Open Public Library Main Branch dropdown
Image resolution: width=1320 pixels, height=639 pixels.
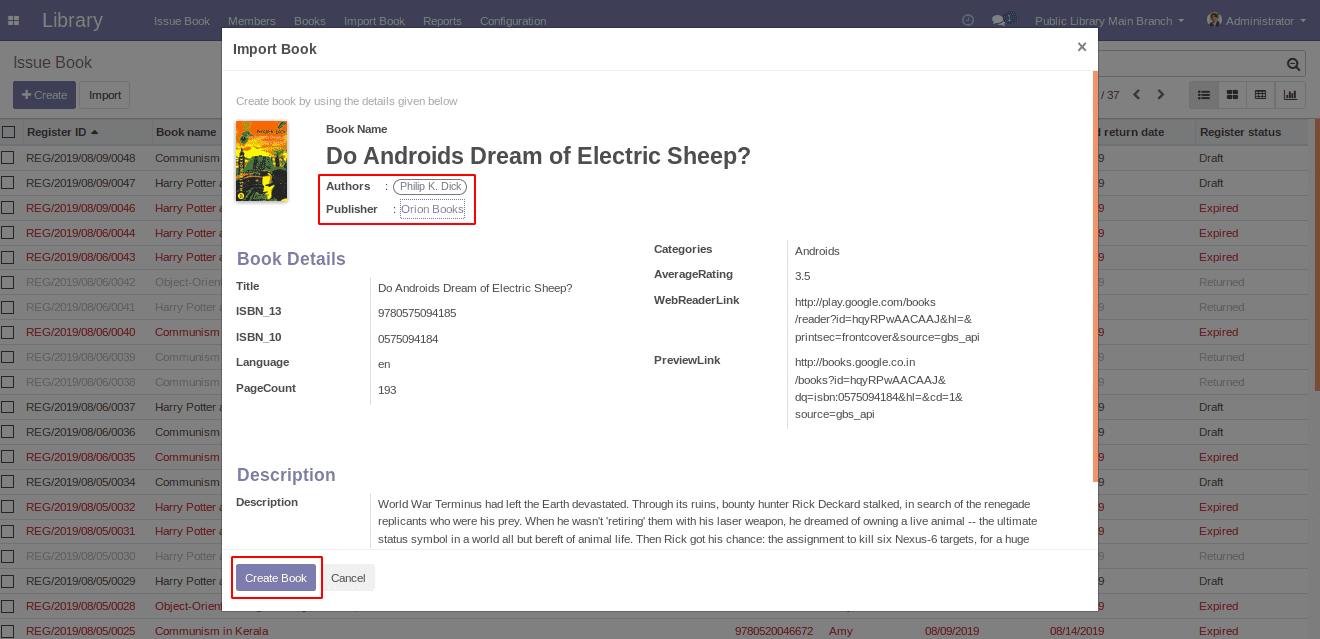(x=1109, y=21)
